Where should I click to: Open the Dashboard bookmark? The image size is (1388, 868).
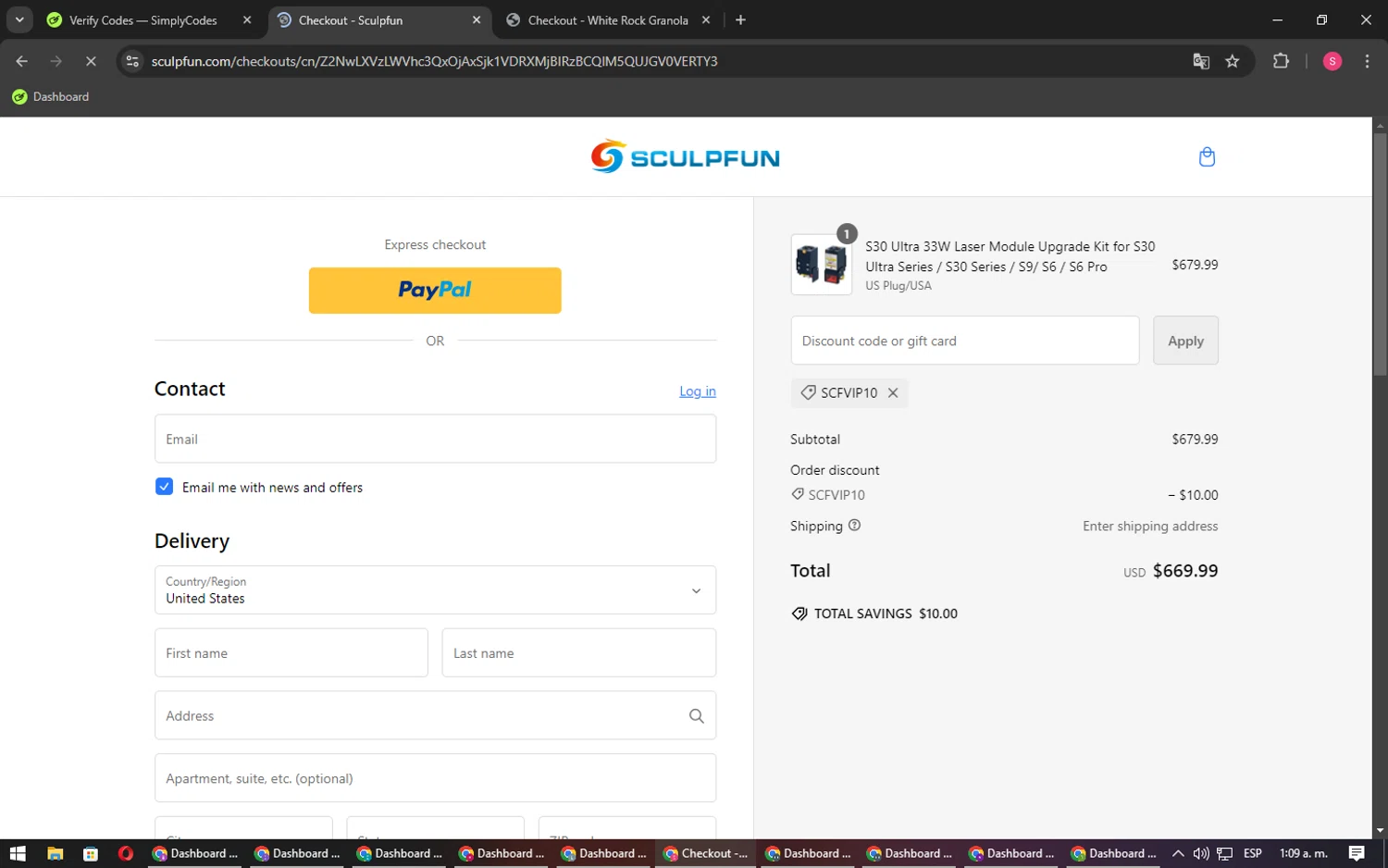(x=51, y=96)
